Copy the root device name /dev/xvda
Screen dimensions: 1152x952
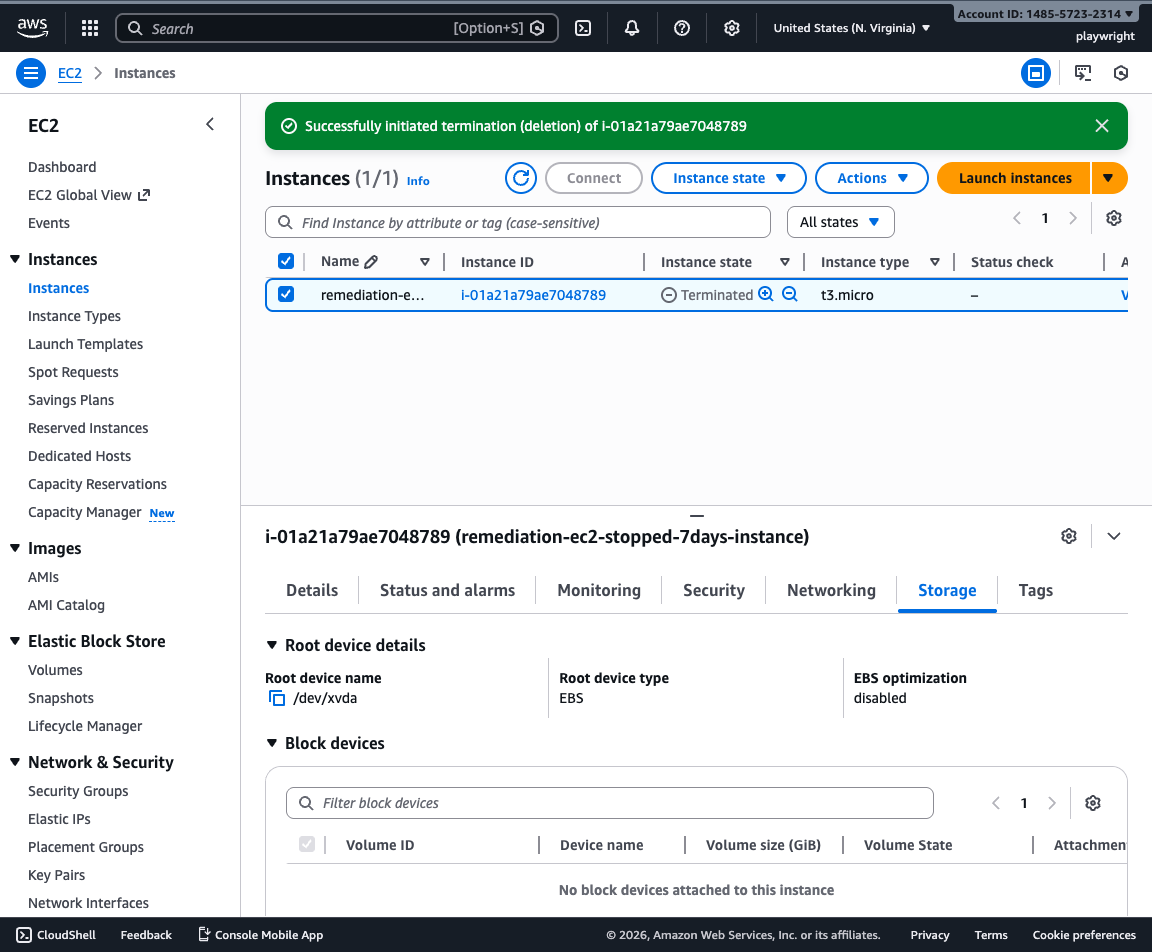[277, 698]
